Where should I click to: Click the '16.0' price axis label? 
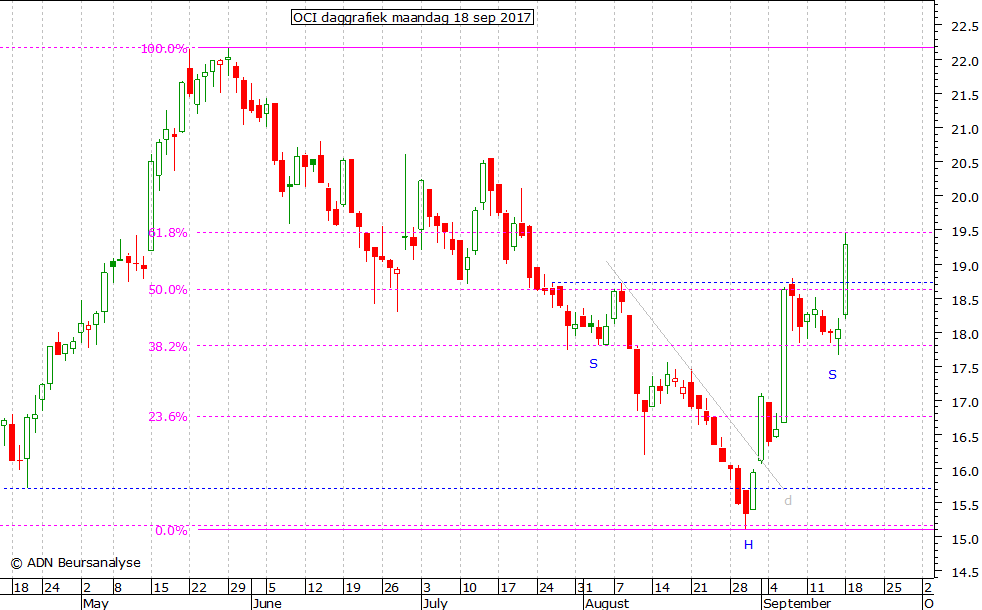[964, 471]
